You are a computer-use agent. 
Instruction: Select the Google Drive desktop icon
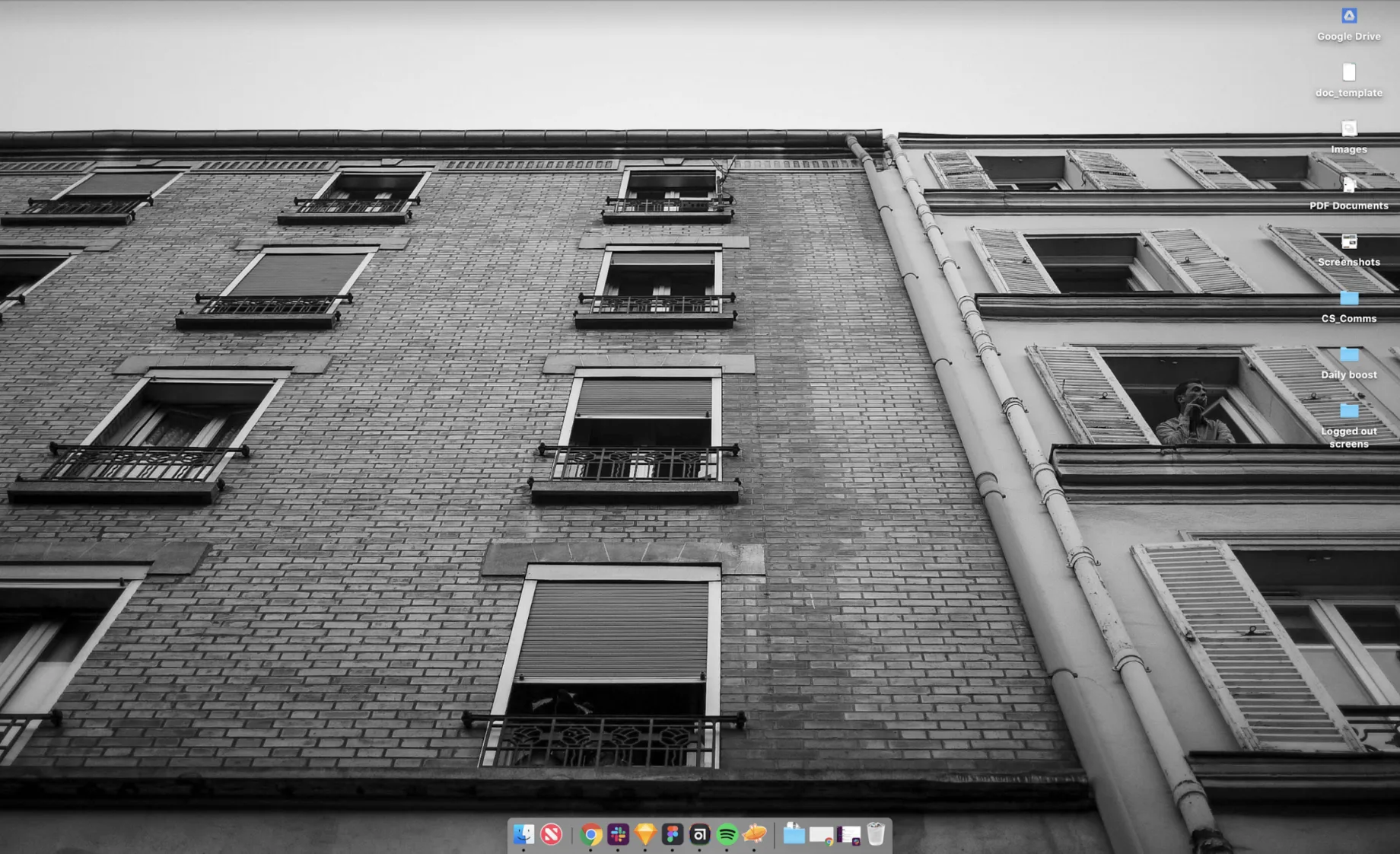pyautogui.click(x=1349, y=16)
